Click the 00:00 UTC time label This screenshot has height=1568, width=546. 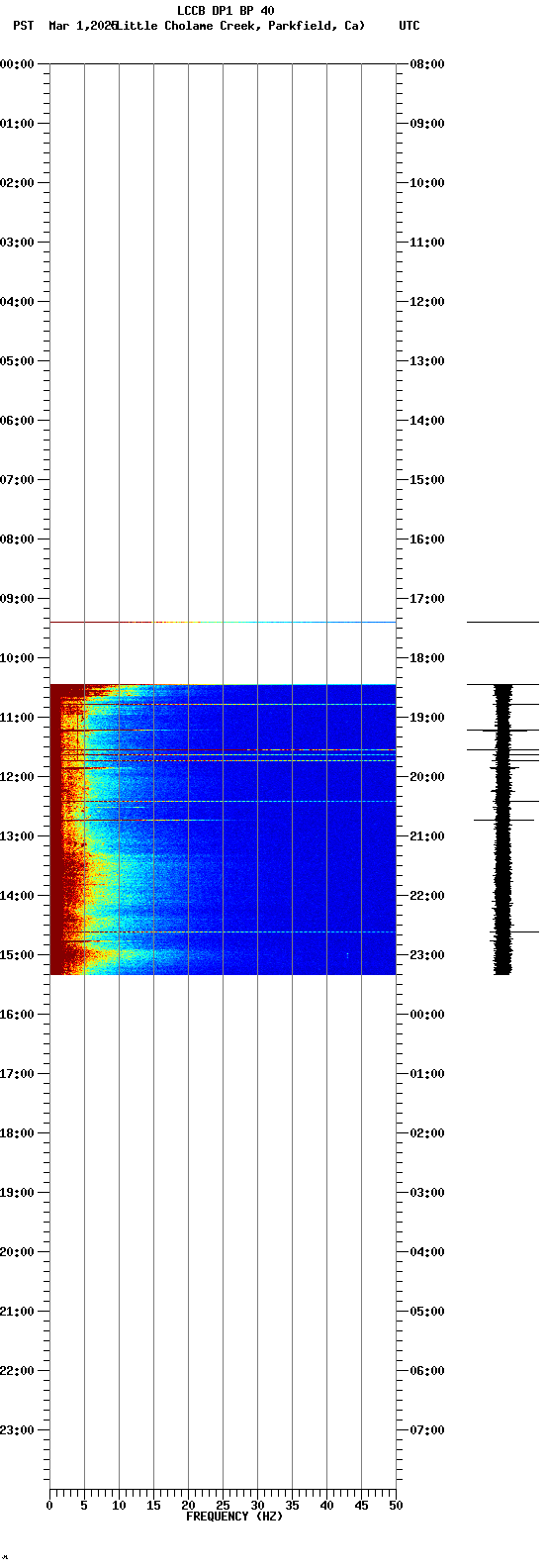(x=427, y=1015)
